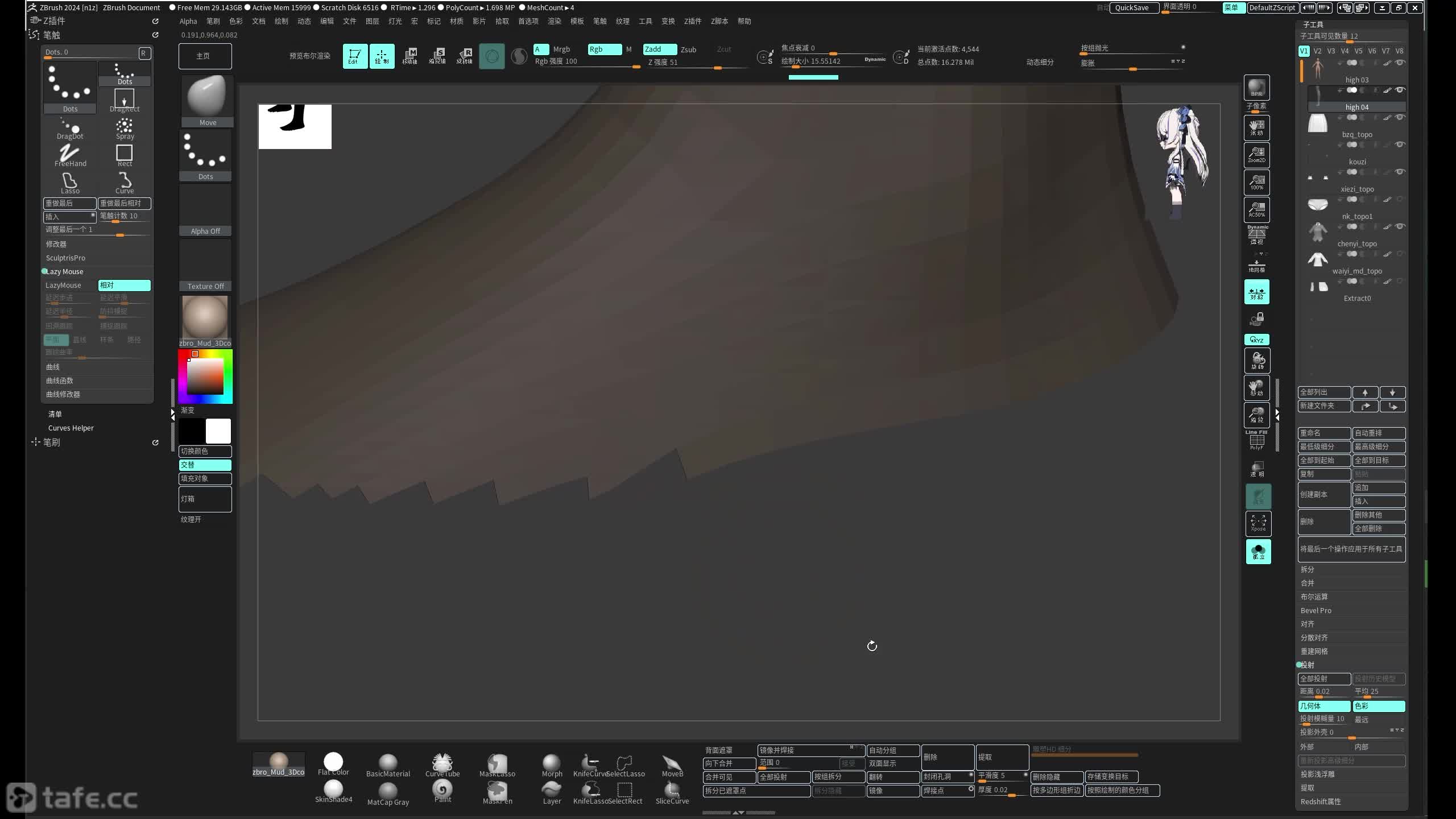The height and width of the screenshot is (819, 1456).
Task: Click the Project All button in Subtool panel
Action: (1324, 678)
